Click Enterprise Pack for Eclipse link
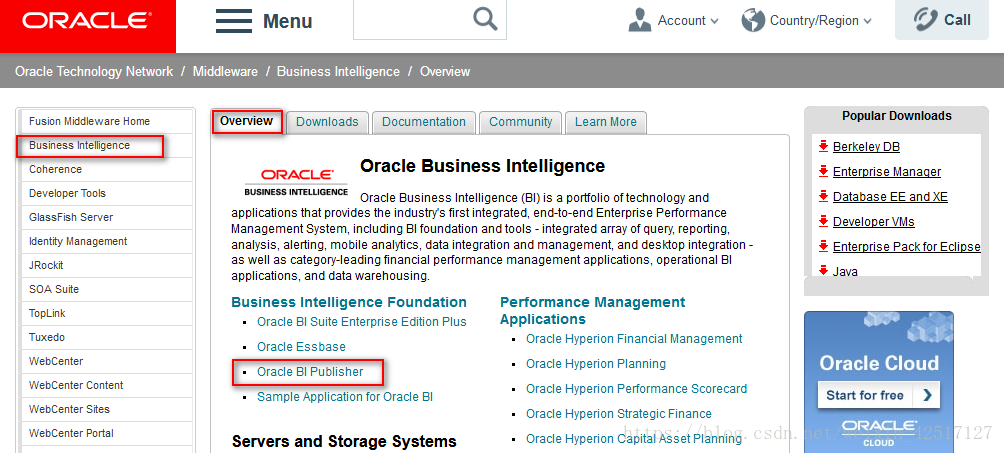This screenshot has height=453, width=1004. 907,247
